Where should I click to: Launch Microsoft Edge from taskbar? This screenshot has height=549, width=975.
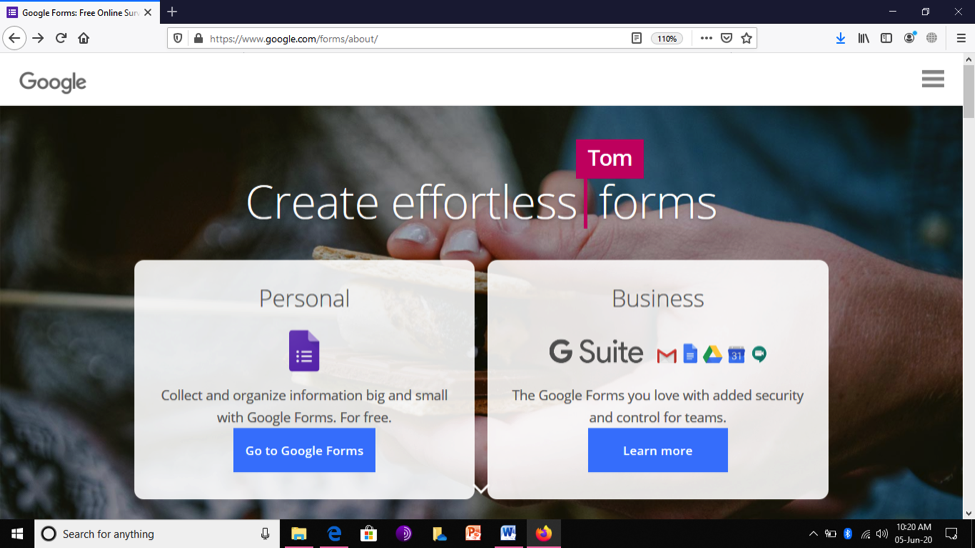coord(334,533)
